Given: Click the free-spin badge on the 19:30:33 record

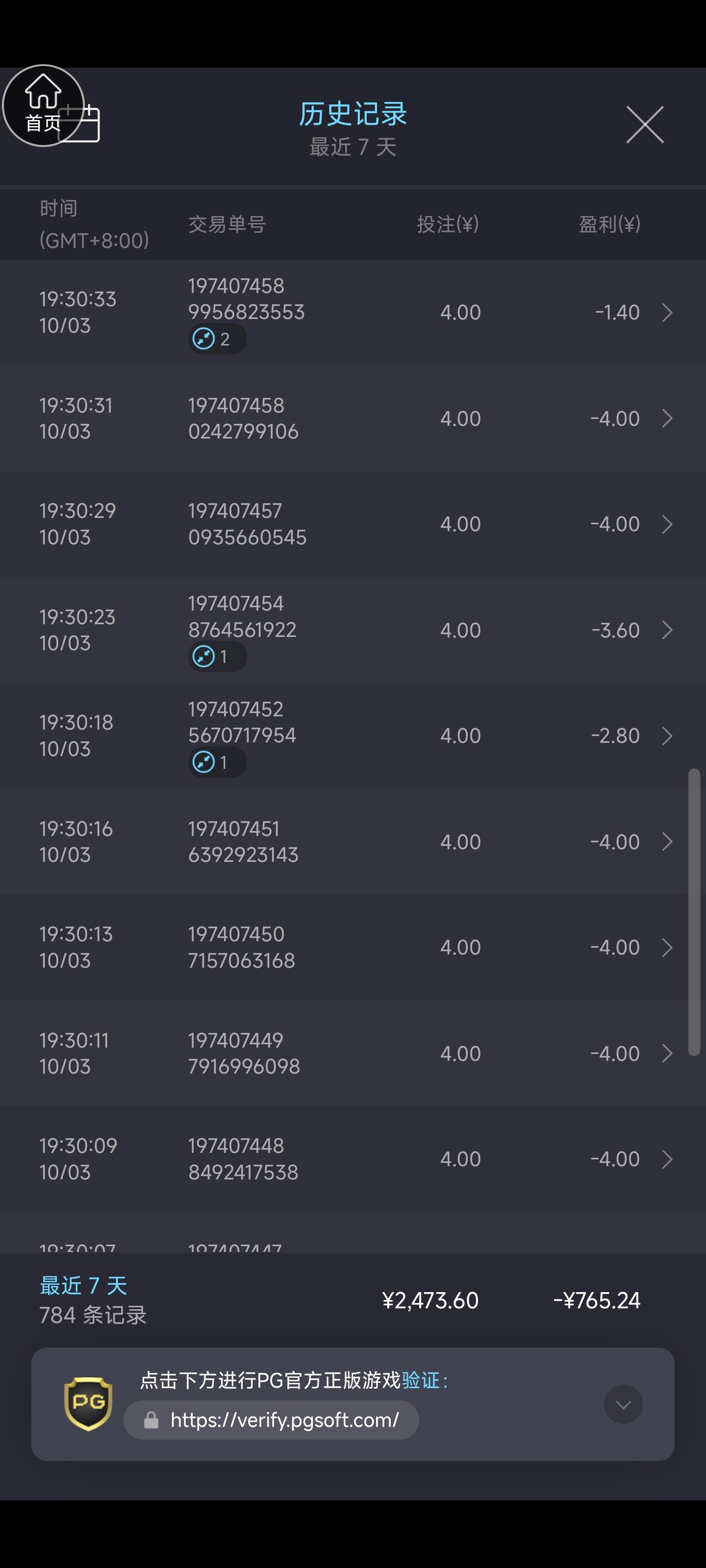Looking at the screenshot, I should (x=216, y=339).
